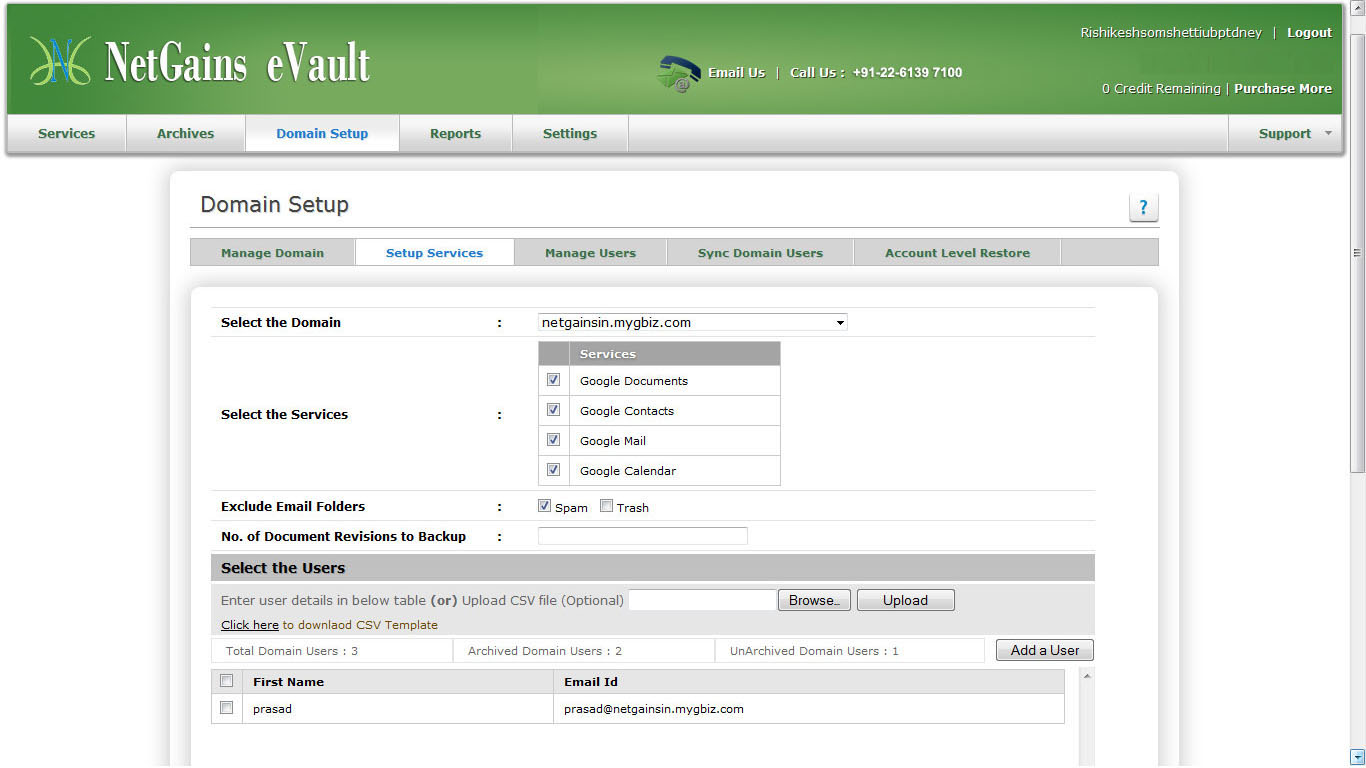
Task: Click the Browse button for CSV file
Action: (814, 600)
